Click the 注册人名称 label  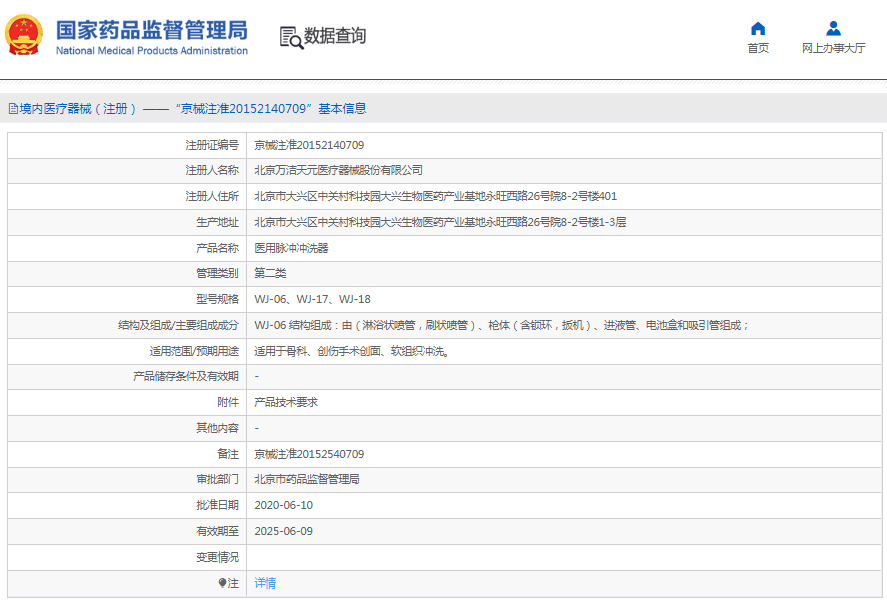(212, 170)
